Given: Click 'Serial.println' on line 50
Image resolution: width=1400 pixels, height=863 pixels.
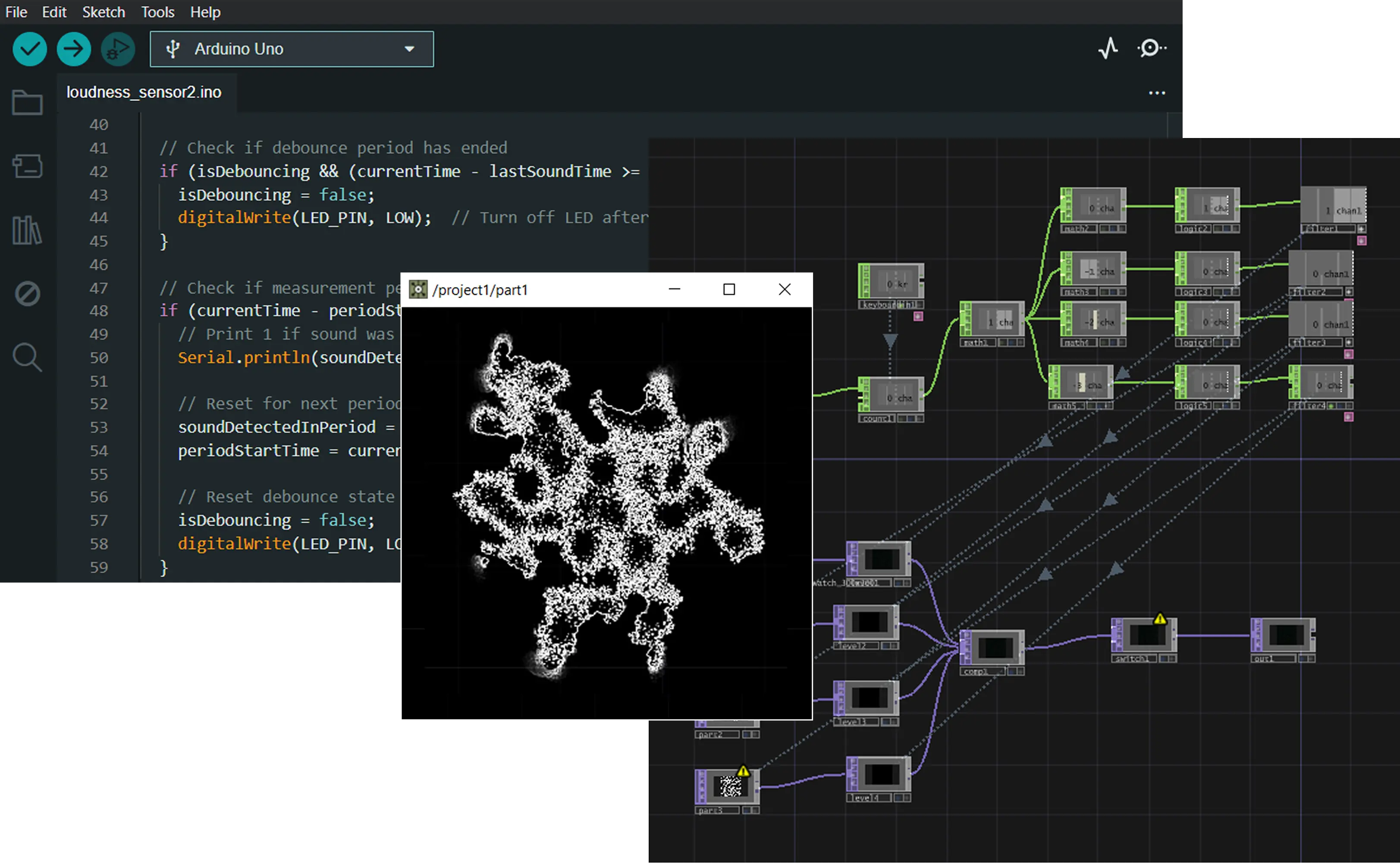Looking at the screenshot, I should tap(244, 358).
